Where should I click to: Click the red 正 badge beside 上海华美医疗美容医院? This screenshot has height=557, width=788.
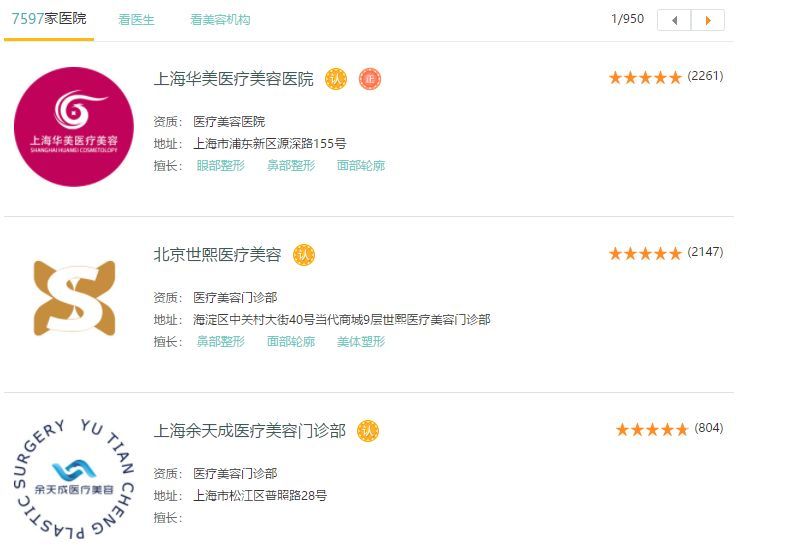370,79
